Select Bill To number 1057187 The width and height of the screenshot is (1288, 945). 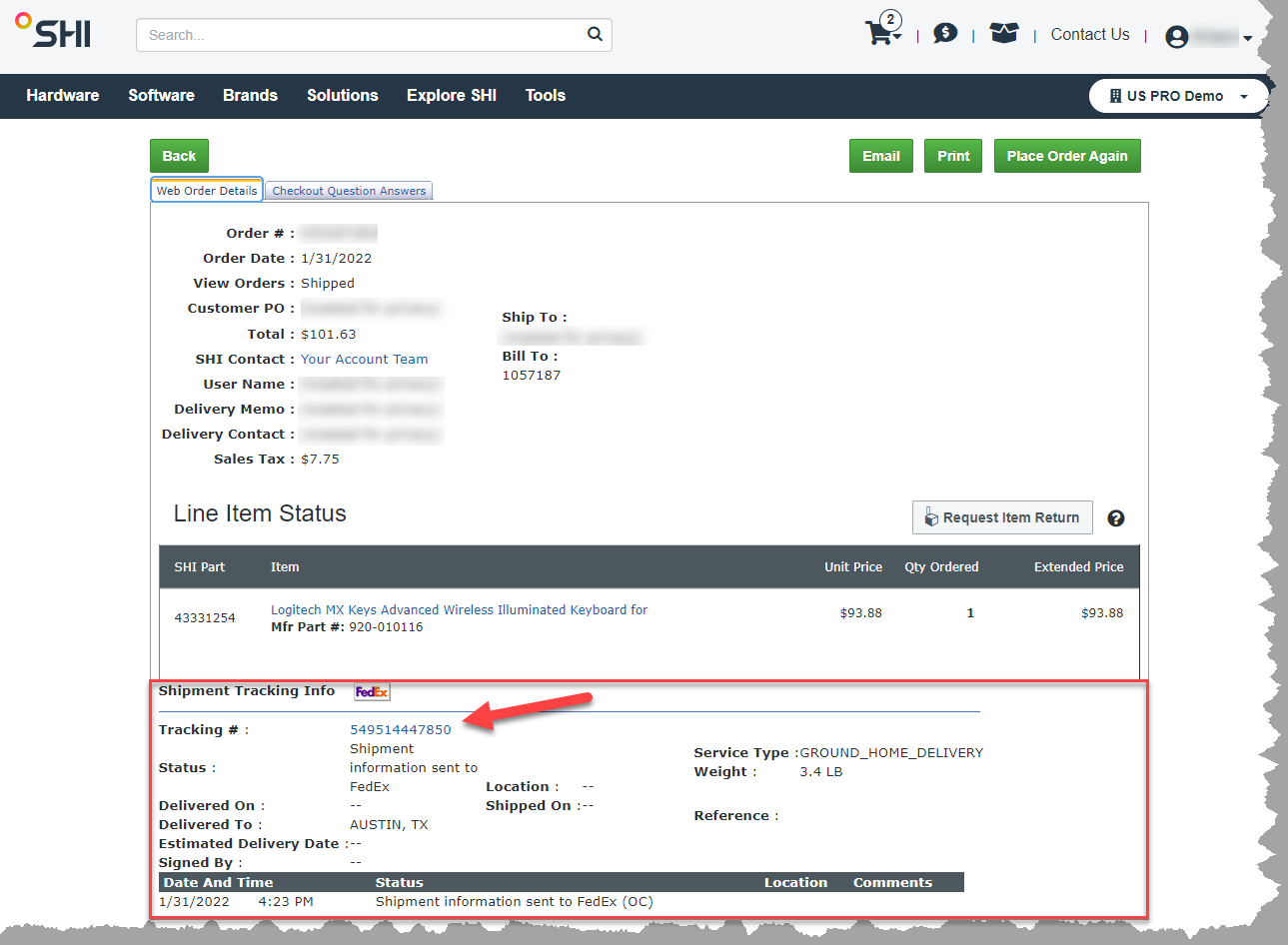click(532, 376)
